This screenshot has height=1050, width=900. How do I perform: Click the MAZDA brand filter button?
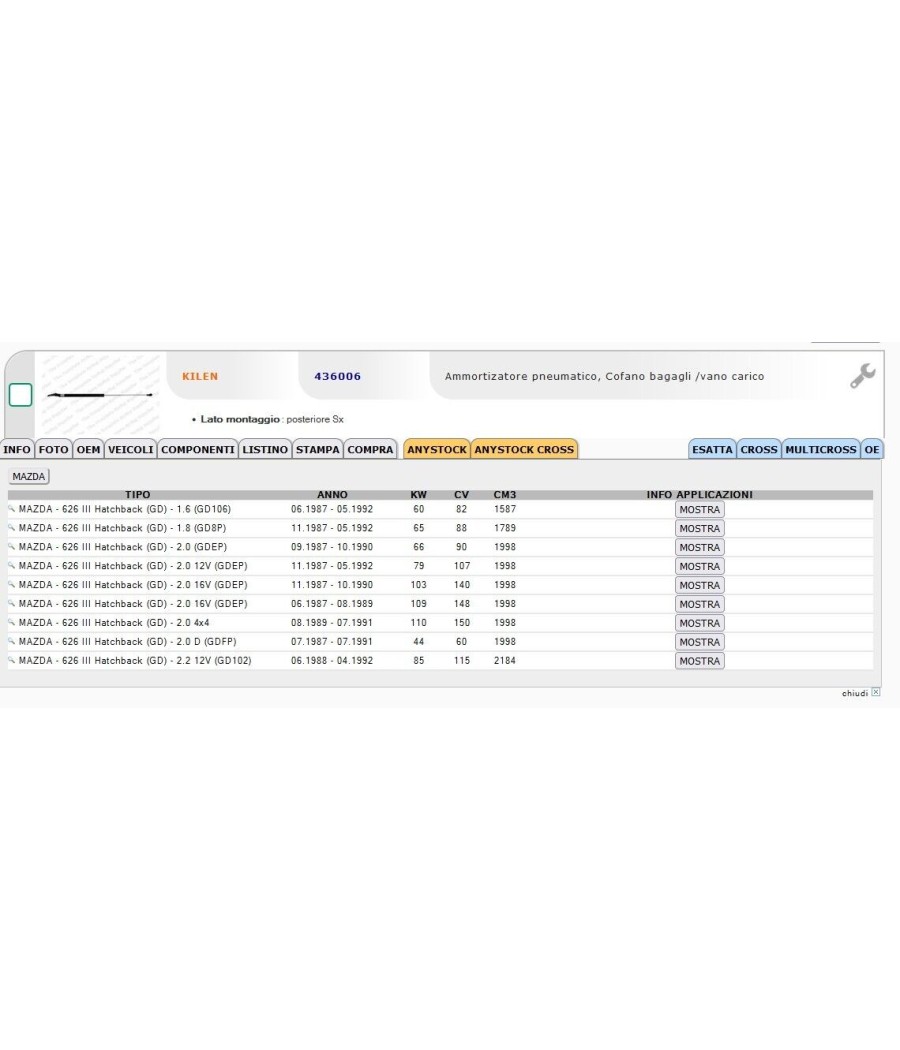tap(29, 476)
